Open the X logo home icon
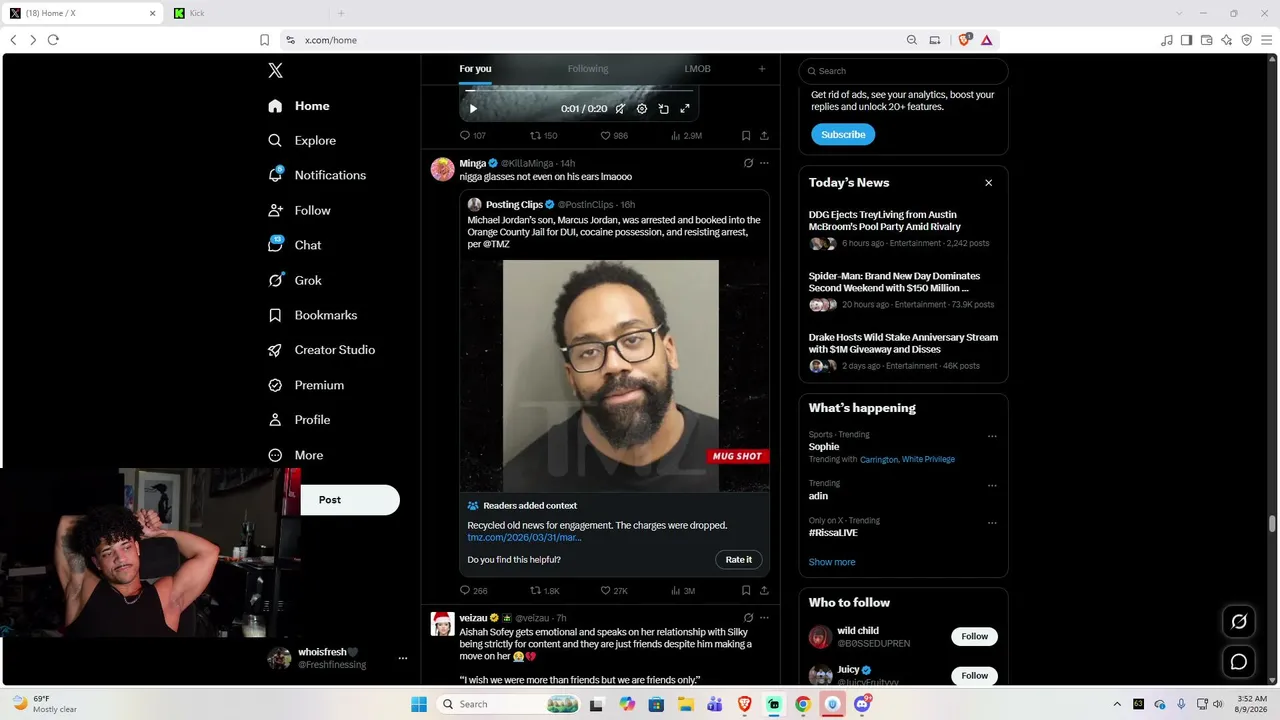 click(275, 70)
